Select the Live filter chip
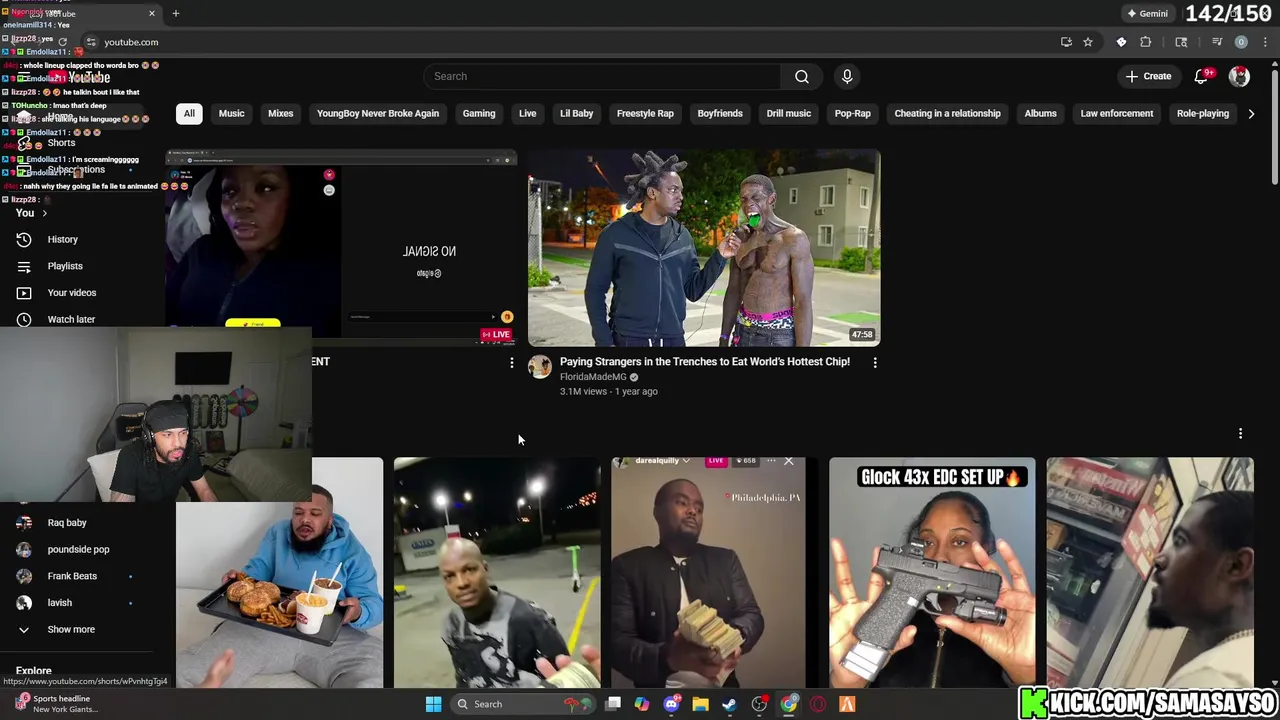Screen dimensions: 1280x720 527,113
